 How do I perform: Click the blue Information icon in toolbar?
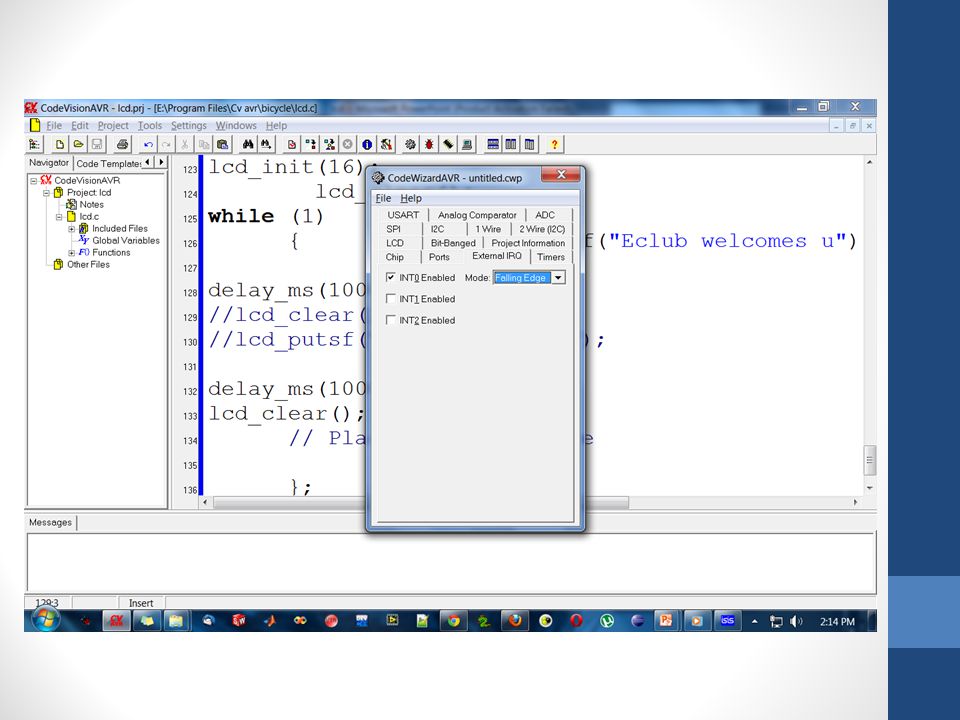367,144
